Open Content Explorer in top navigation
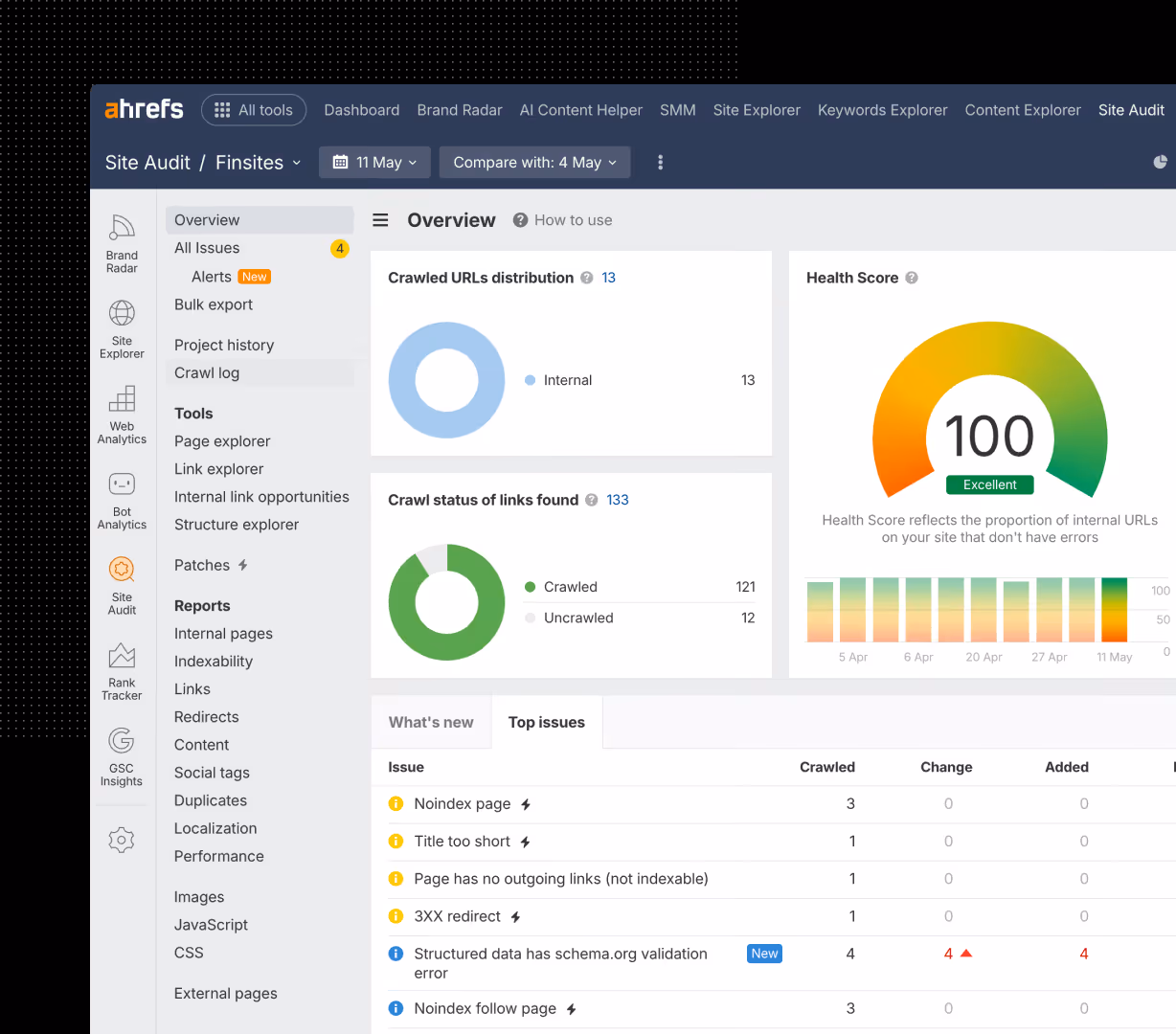Image resolution: width=1176 pixels, height=1034 pixels. coord(1023,110)
